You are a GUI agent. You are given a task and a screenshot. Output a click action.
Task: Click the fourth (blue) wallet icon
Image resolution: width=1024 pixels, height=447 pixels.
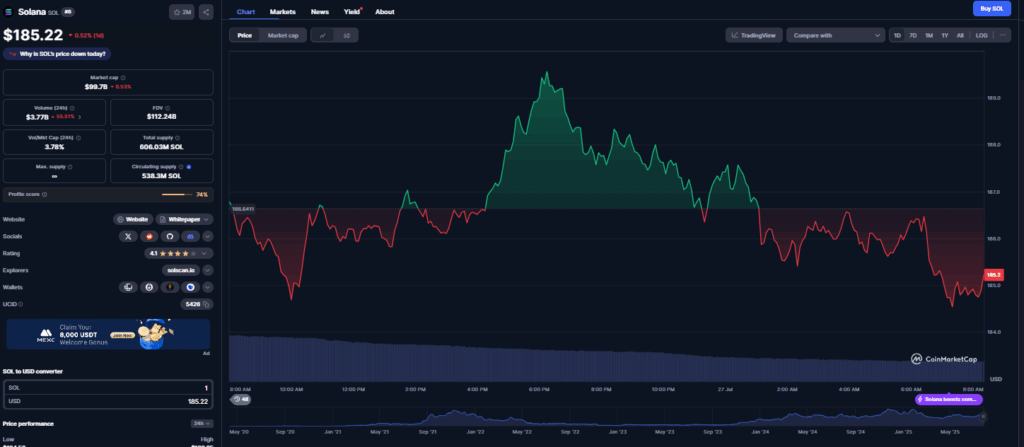pos(191,287)
